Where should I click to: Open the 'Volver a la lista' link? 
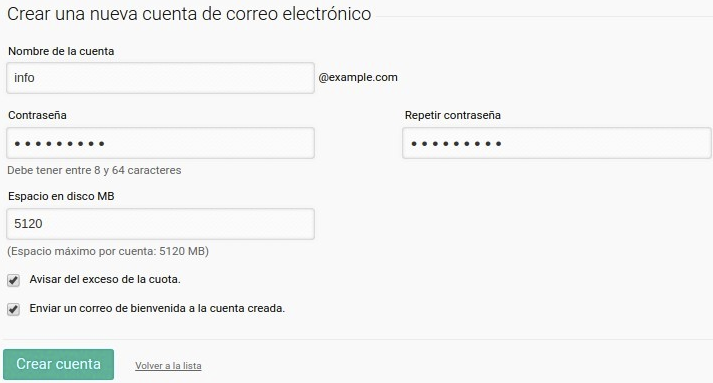point(168,366)
